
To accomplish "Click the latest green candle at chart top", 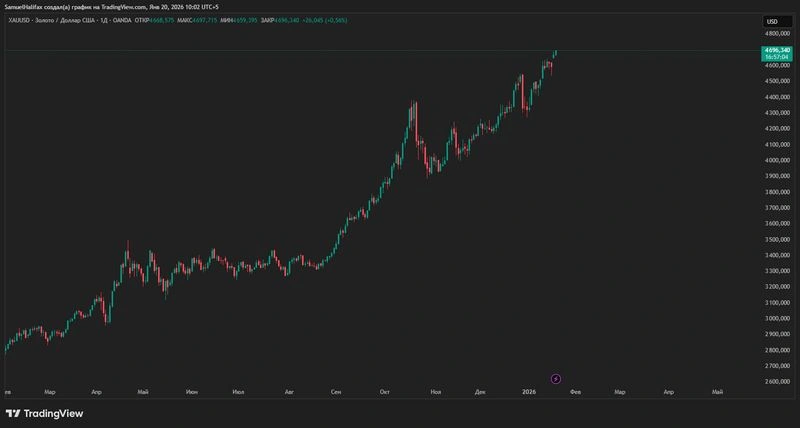I will click(555, 55).
